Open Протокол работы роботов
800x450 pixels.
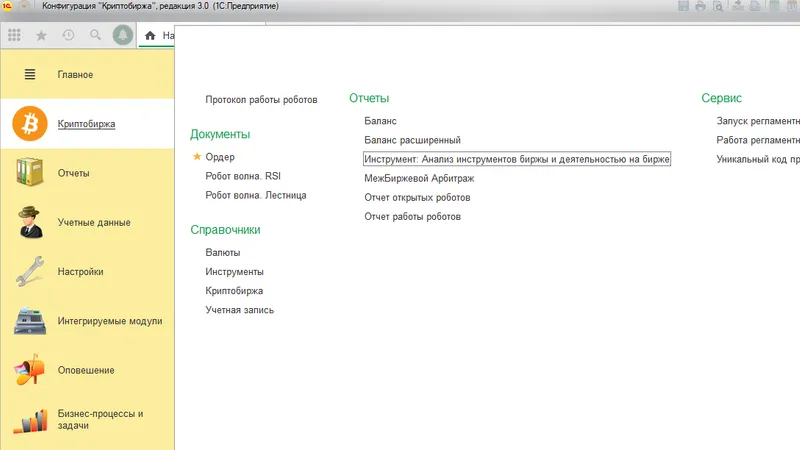click(261, 99)
